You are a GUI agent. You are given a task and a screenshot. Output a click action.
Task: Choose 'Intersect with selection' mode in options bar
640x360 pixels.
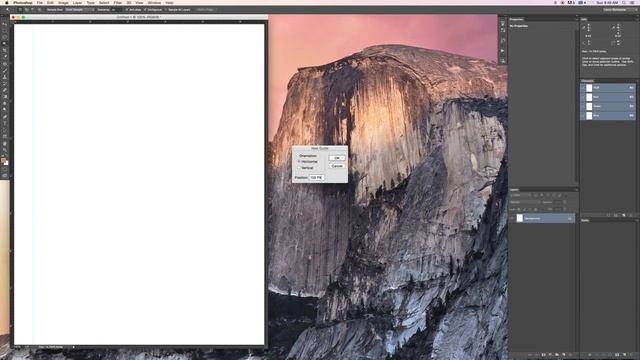coord(39,9)
